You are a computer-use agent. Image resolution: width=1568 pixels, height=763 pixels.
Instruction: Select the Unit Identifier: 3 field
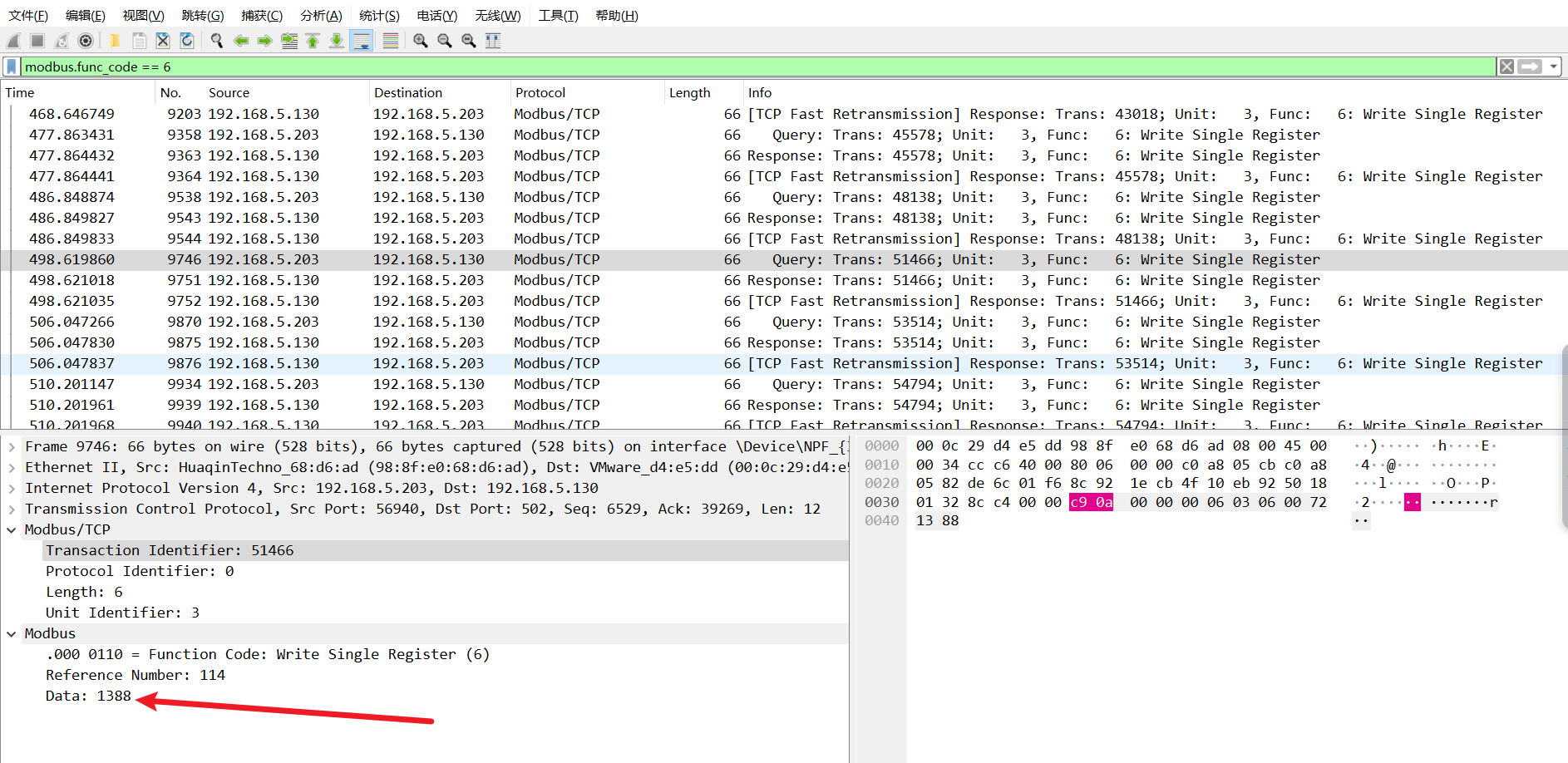tap(446, 613)
